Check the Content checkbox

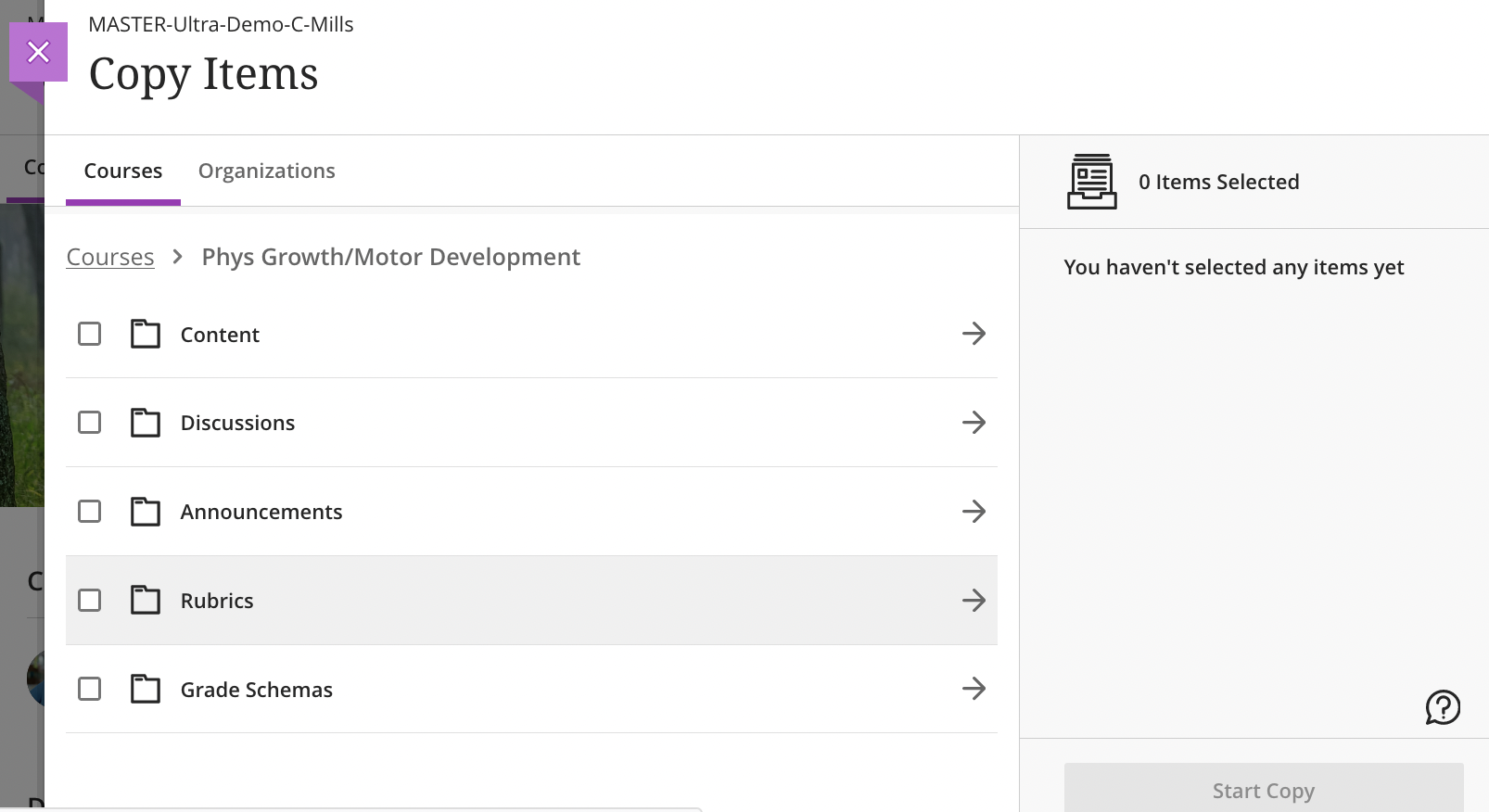(x=90, y=334)
